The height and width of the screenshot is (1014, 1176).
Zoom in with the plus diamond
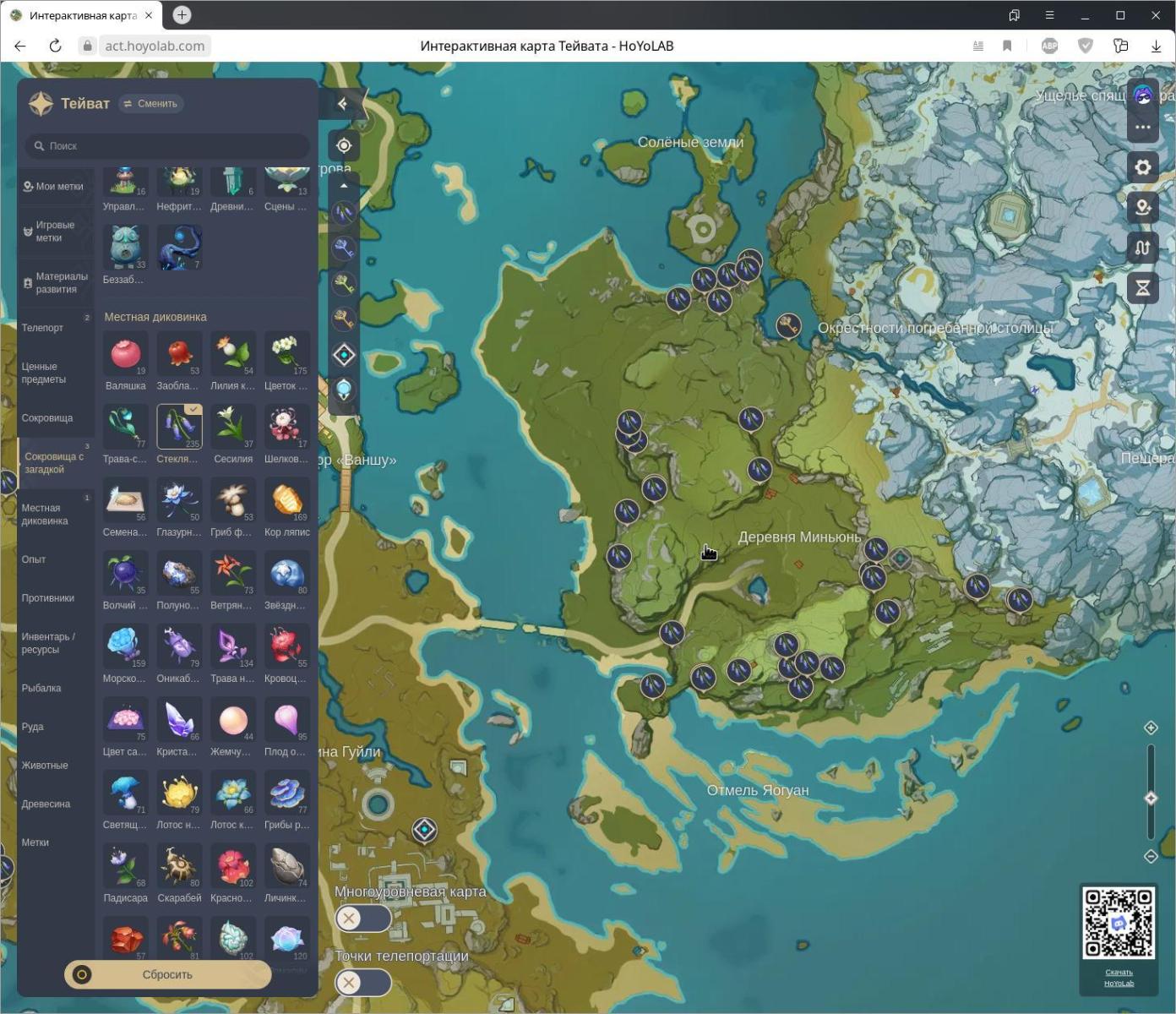(x=1151, y=728)
